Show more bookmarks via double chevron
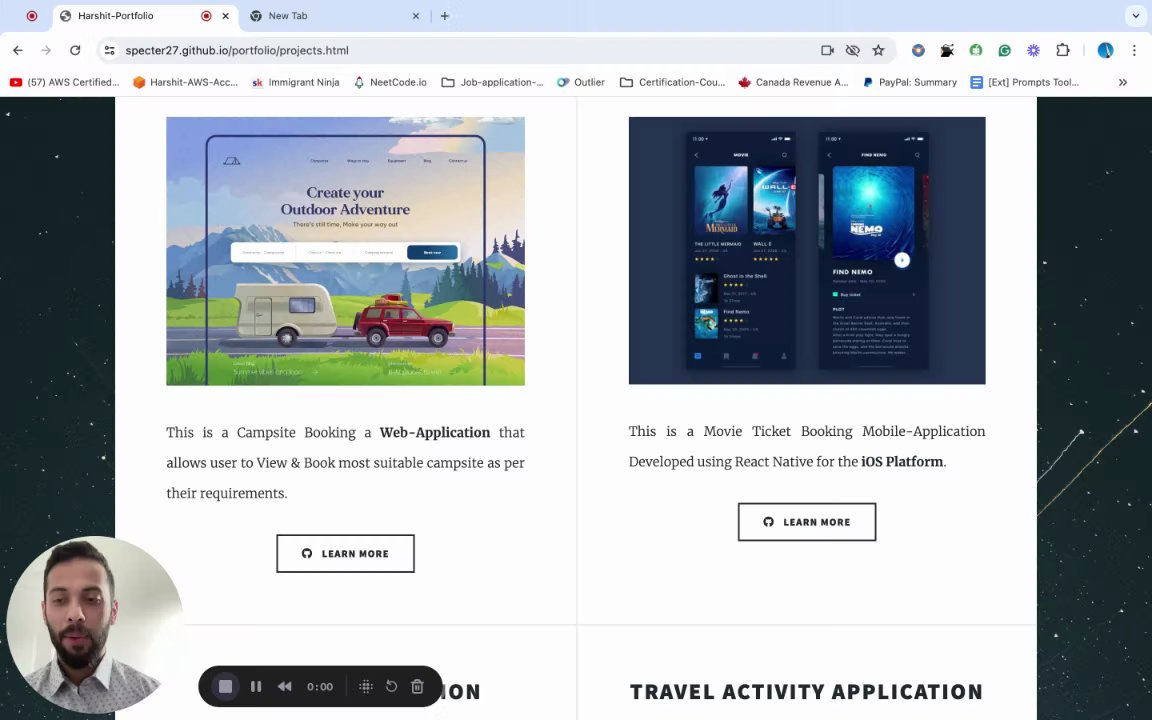Screen dimensions: 1152x720 coord(1123,82)
